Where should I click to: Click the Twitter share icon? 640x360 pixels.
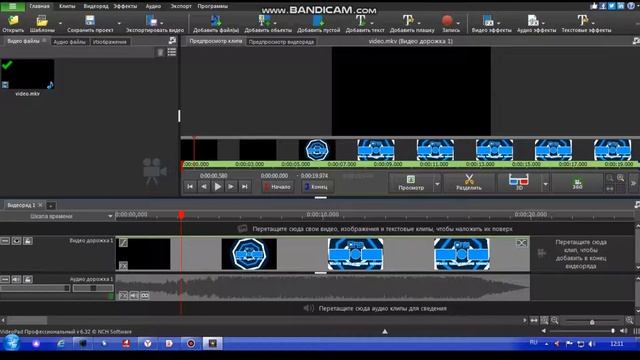tap(612, 6)
